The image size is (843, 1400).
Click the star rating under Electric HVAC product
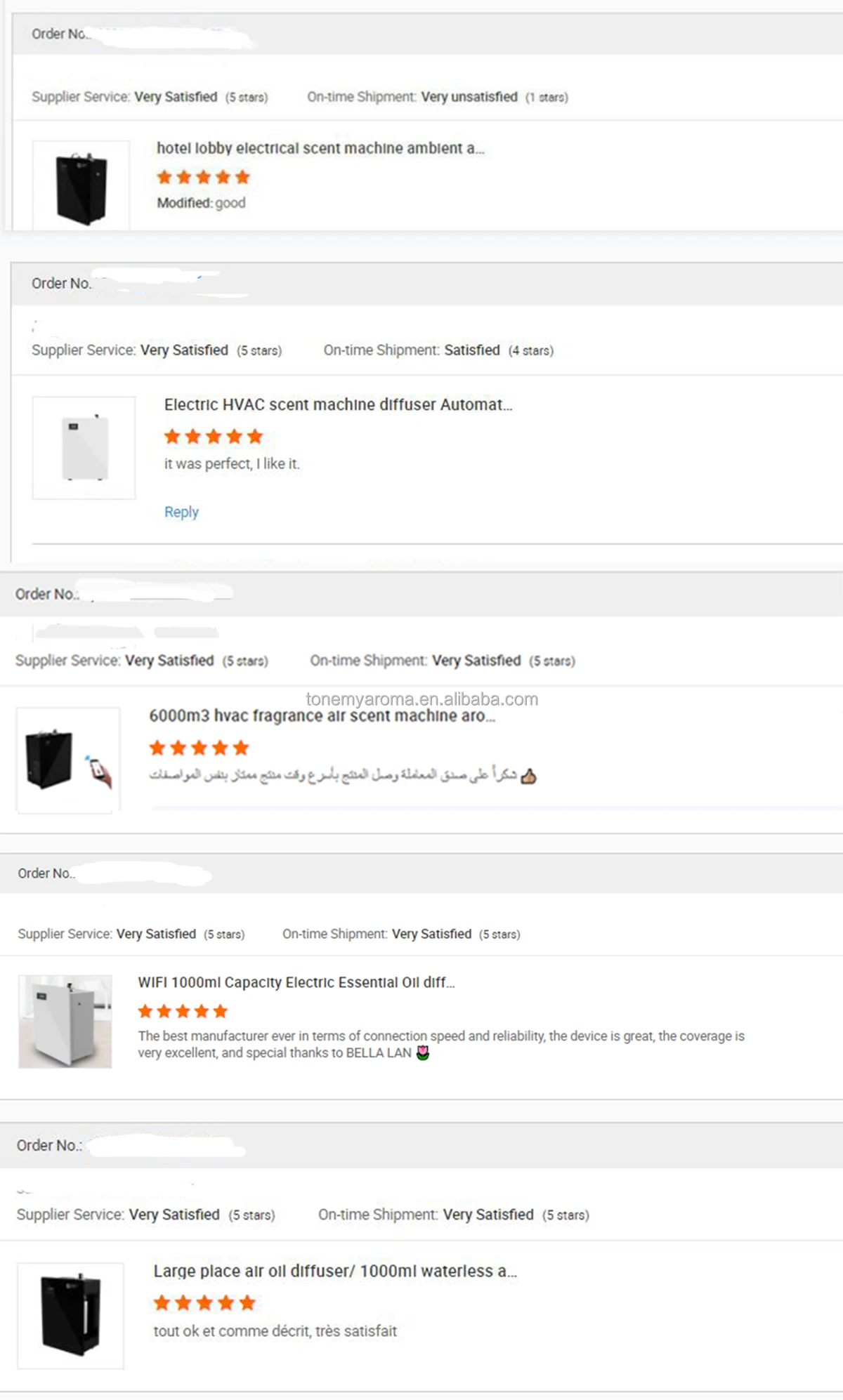click(x=213, y=437)
